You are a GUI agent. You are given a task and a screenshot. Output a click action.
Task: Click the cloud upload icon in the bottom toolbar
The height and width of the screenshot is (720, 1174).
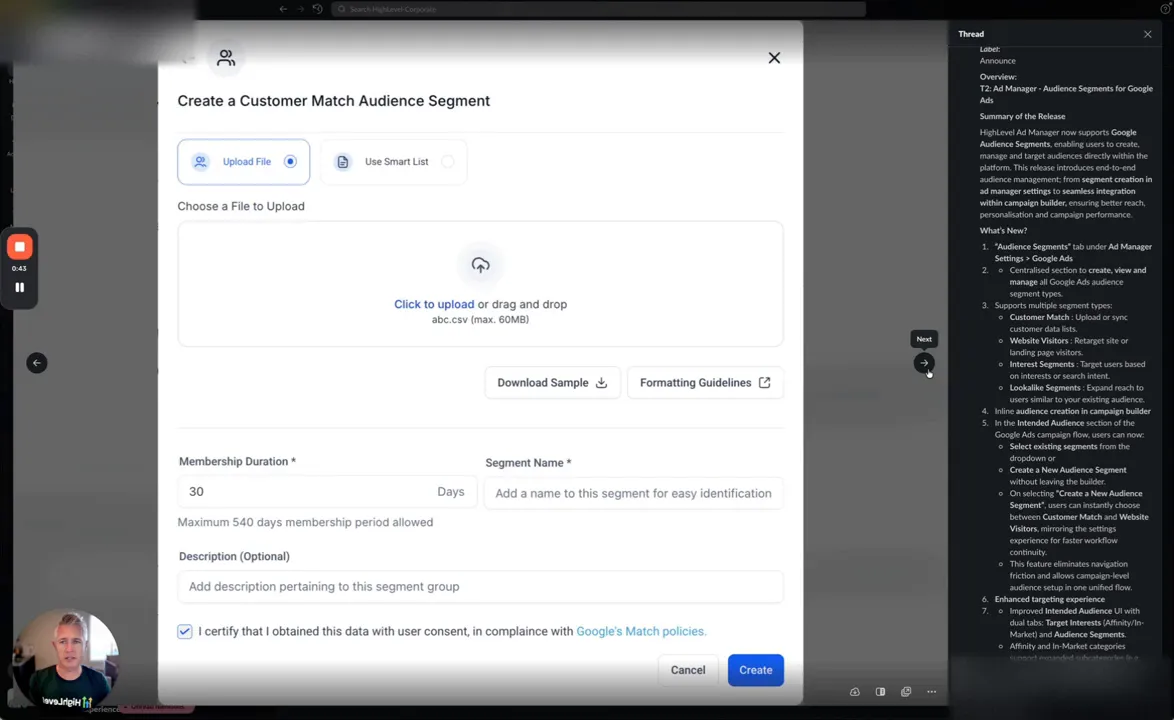click(x=855, y=691)
